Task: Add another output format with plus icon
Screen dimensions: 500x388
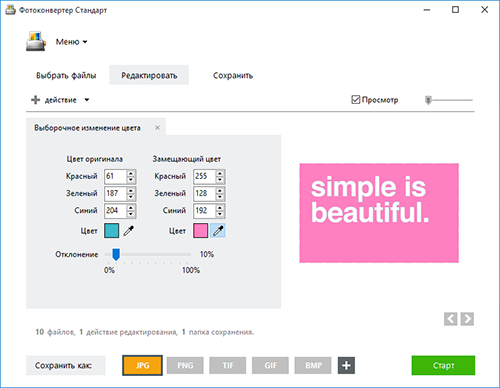Action: [346, 365]
